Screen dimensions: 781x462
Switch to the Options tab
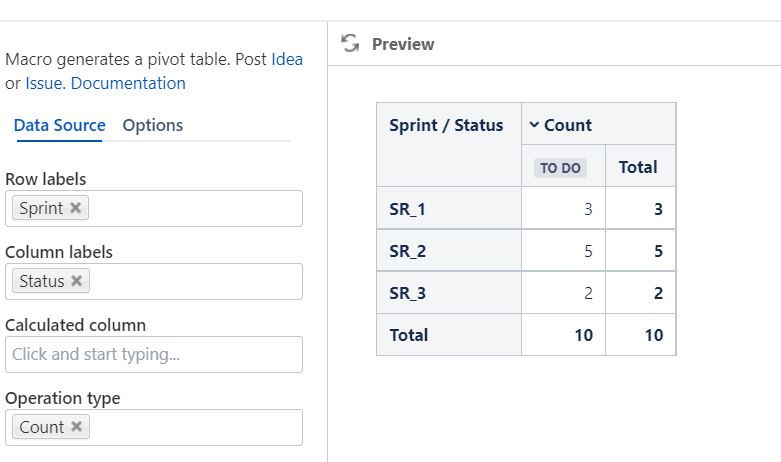point(152,125)
